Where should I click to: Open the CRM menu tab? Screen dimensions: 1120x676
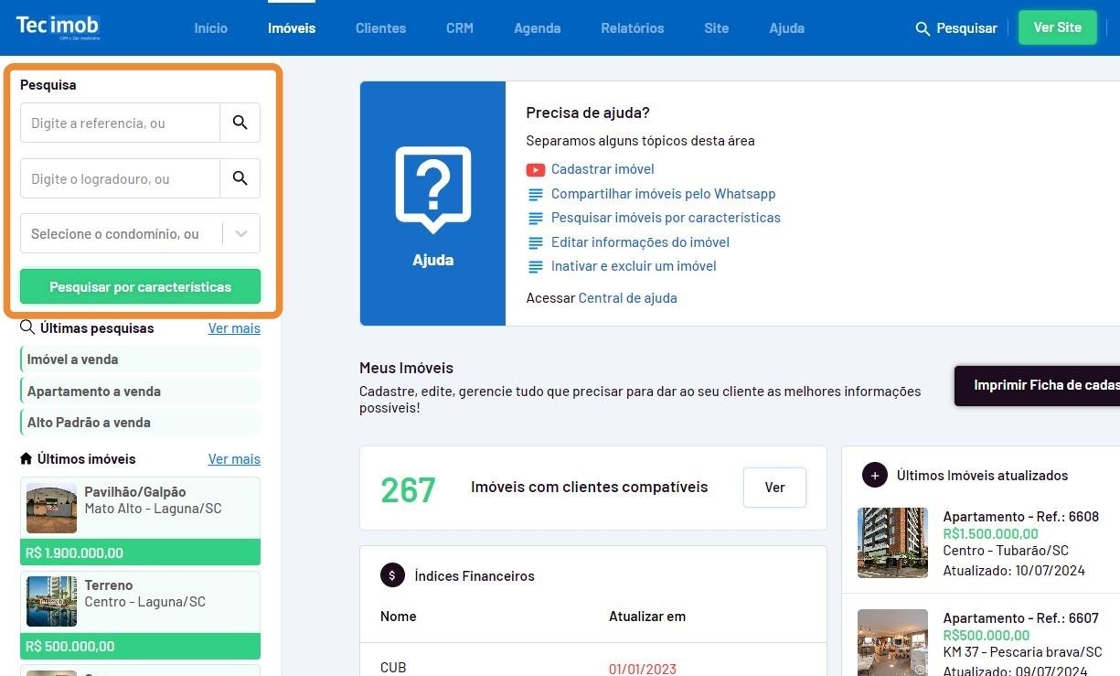tap(459, 28)
